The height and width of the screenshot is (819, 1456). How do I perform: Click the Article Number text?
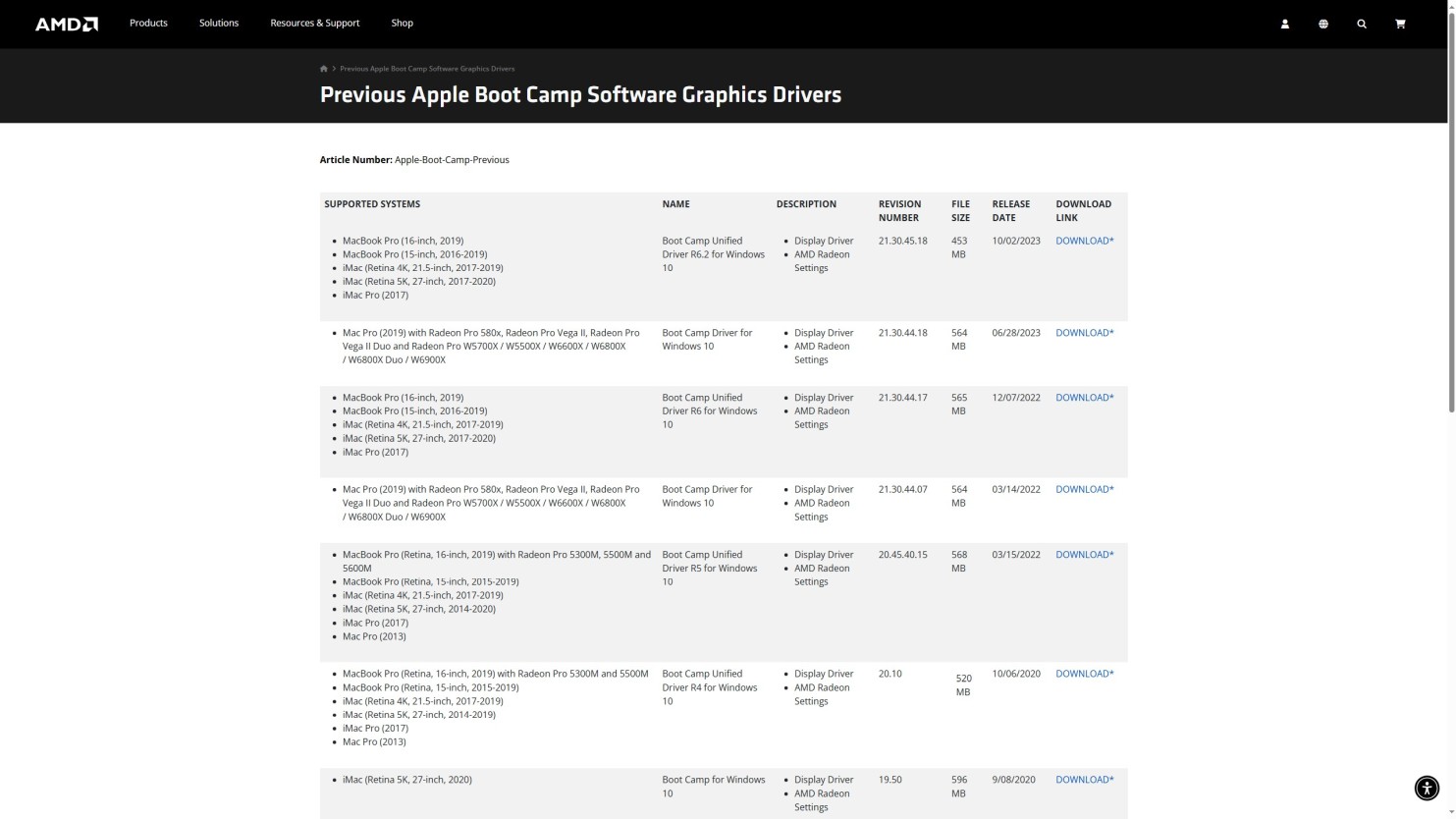414,160
